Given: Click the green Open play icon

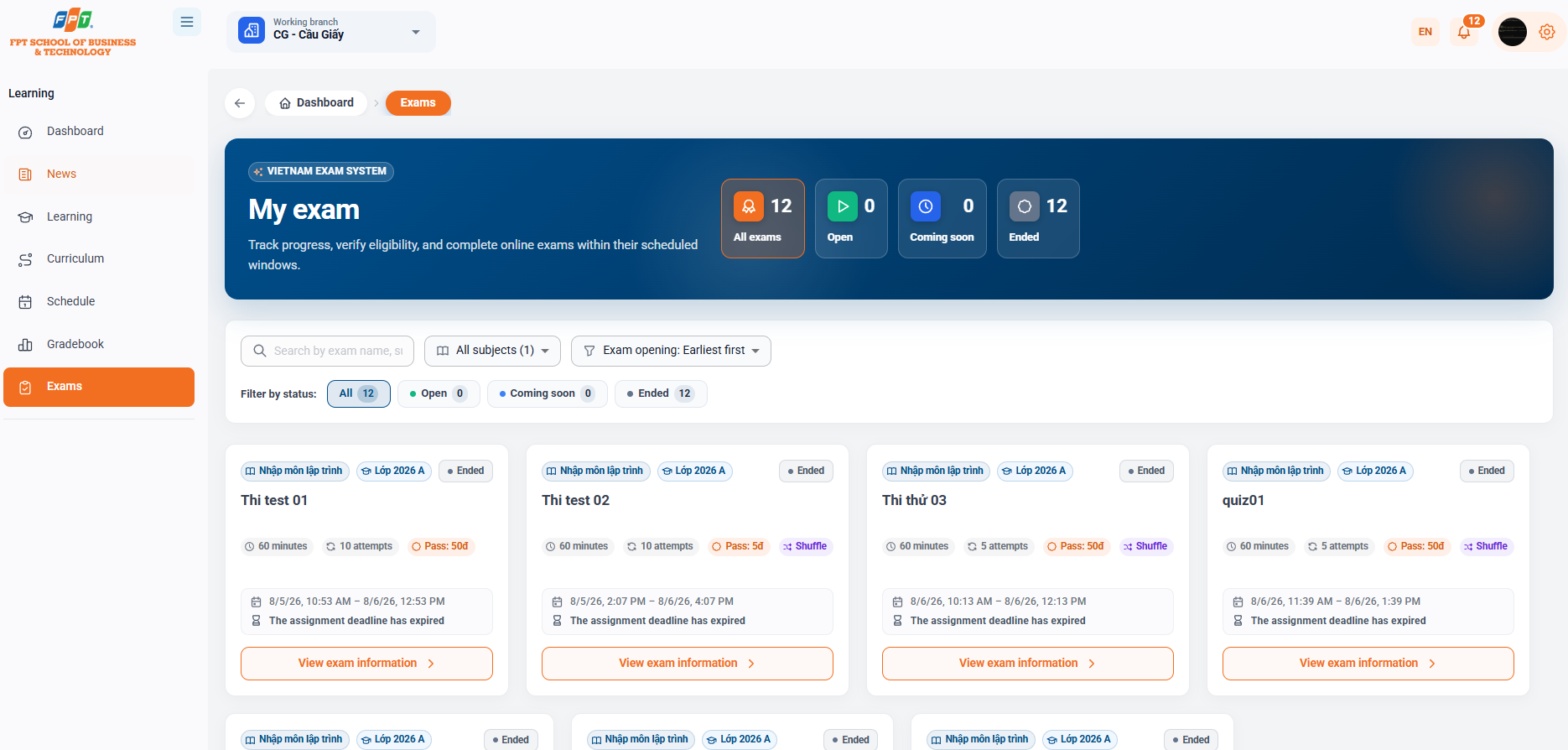Looking at the screenshot, I should click(843, 206).
